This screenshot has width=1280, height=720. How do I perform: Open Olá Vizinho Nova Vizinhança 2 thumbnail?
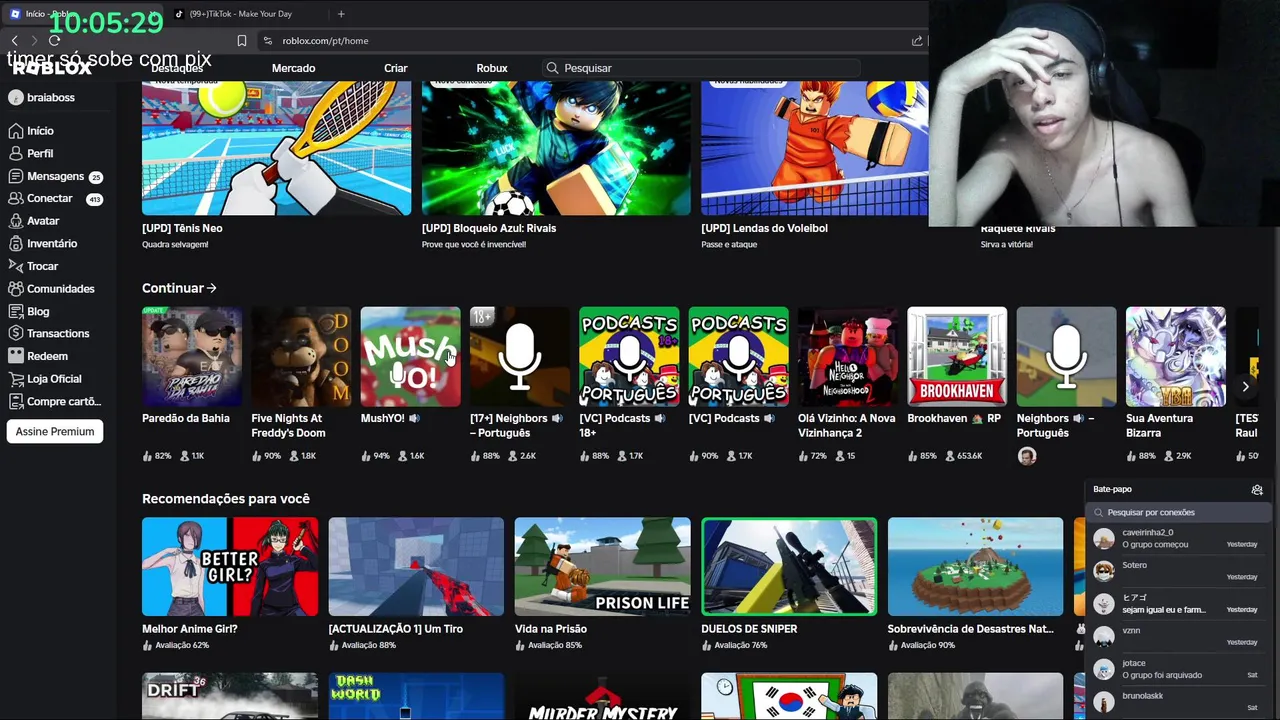pos(848,357)
